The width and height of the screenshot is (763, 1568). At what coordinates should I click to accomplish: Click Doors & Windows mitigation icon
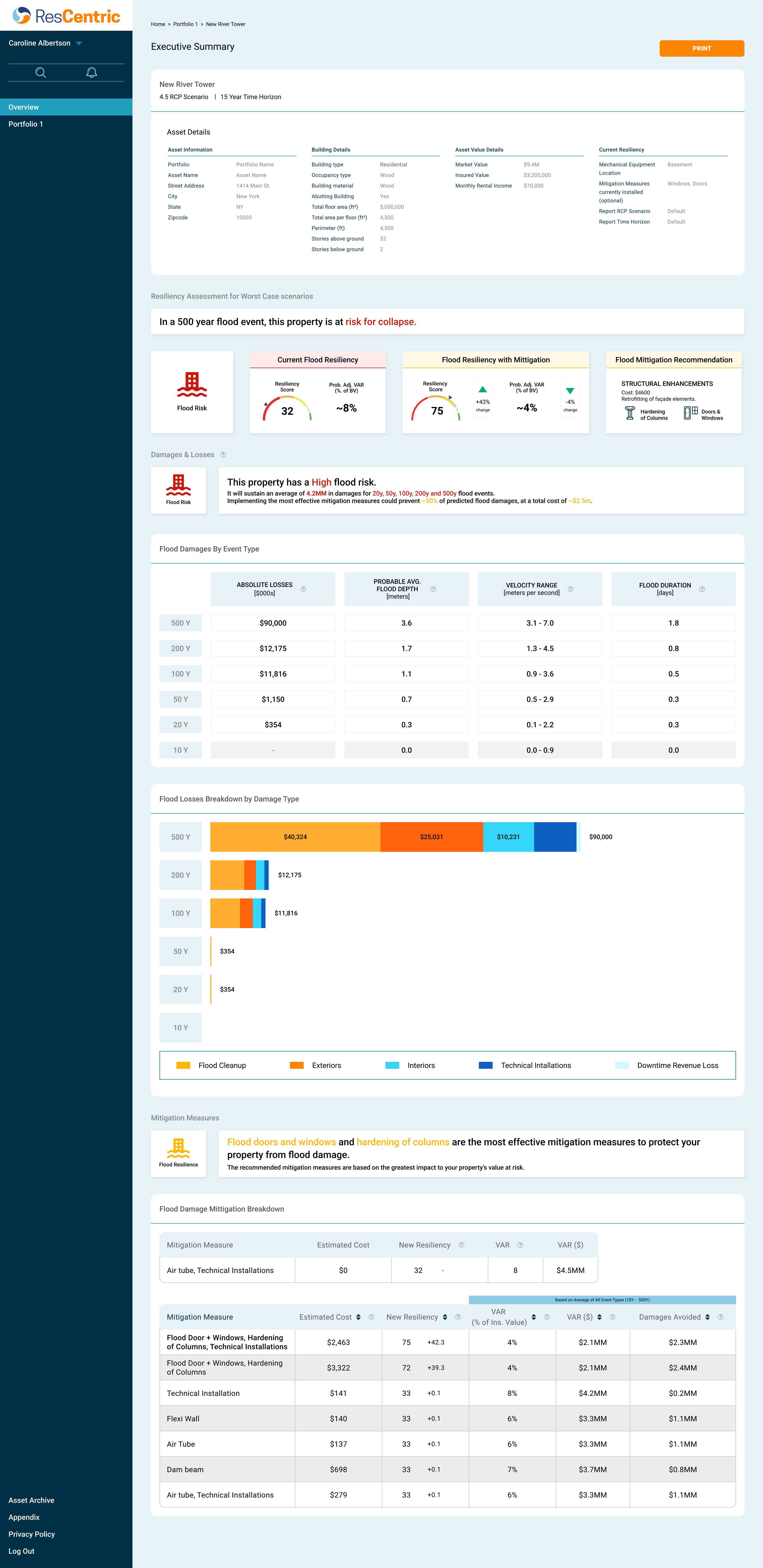tap(690, 413)
